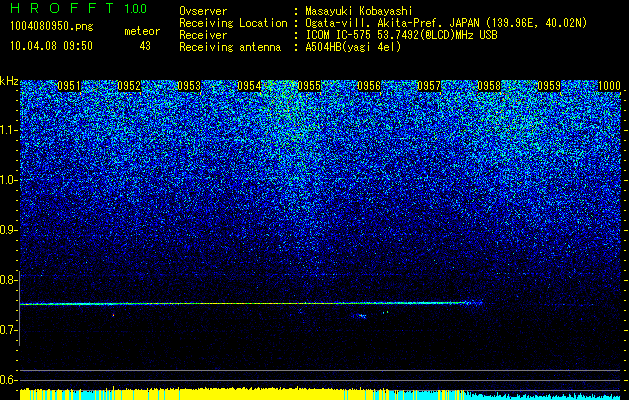This screenshot has height=400, width=629.
Task: Click the 1.0 kHz axis label
Action: (9, 180)
